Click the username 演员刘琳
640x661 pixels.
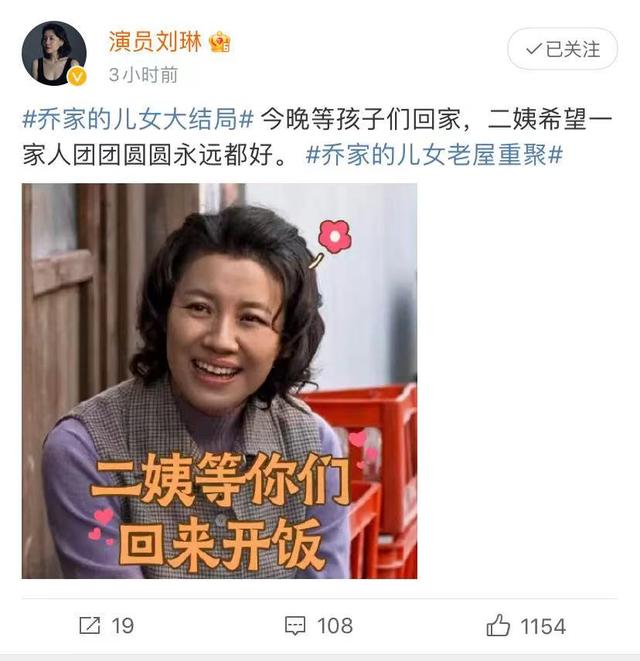pyautogui.click(x=155, y=42)
